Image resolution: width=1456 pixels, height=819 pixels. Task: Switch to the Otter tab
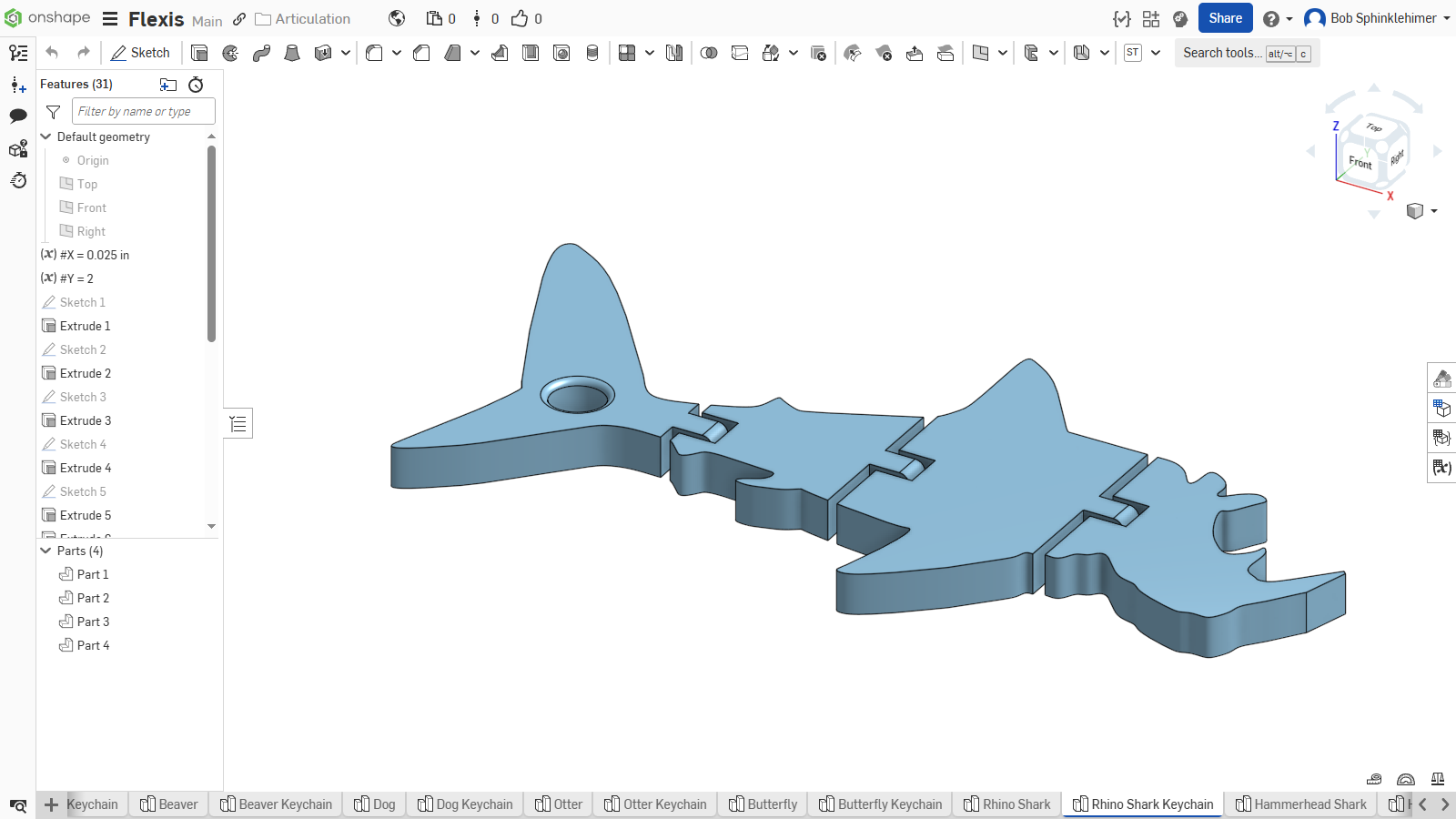coord(559,804)
